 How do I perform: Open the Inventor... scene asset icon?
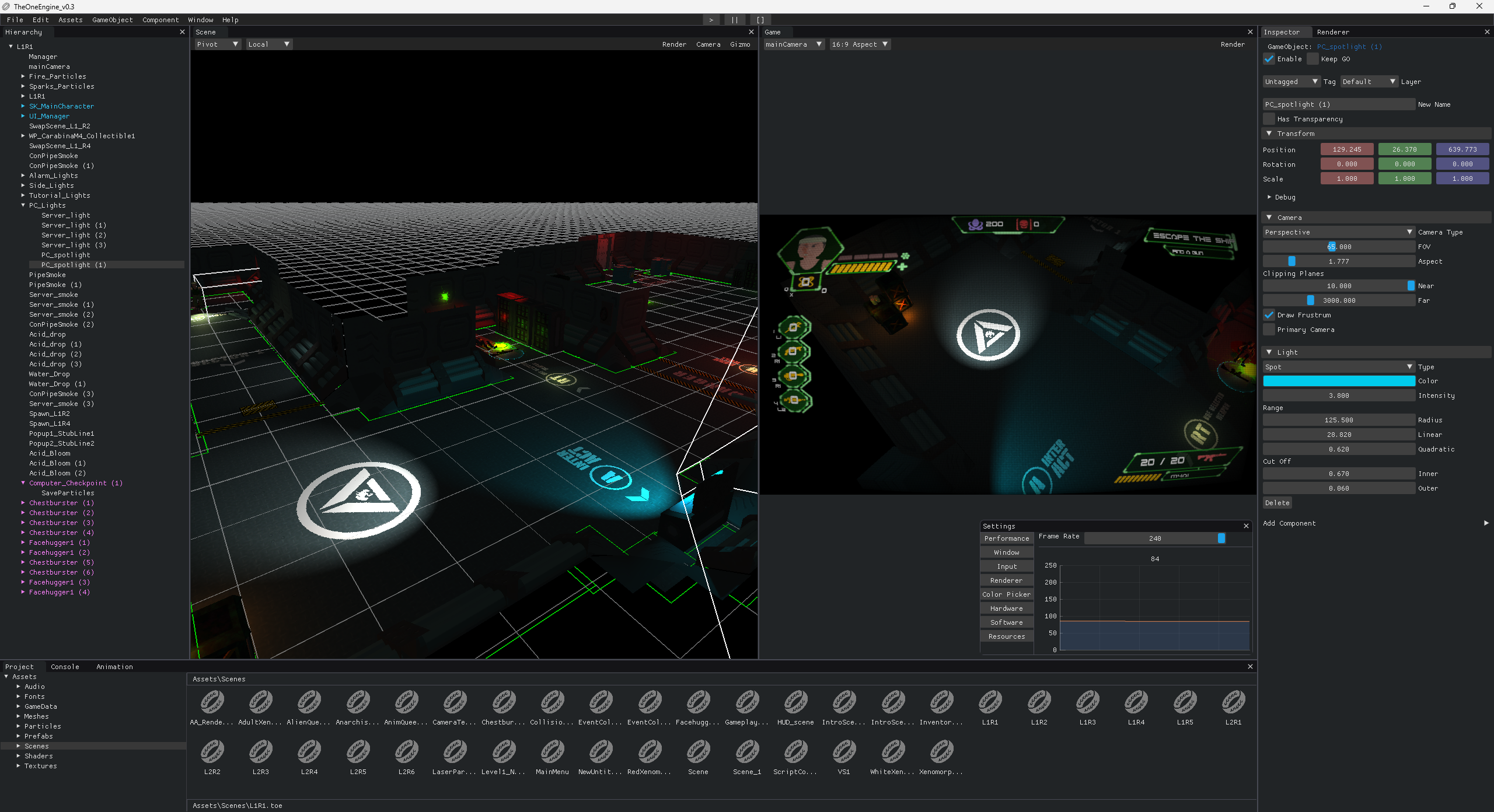[x=941, y=702]
